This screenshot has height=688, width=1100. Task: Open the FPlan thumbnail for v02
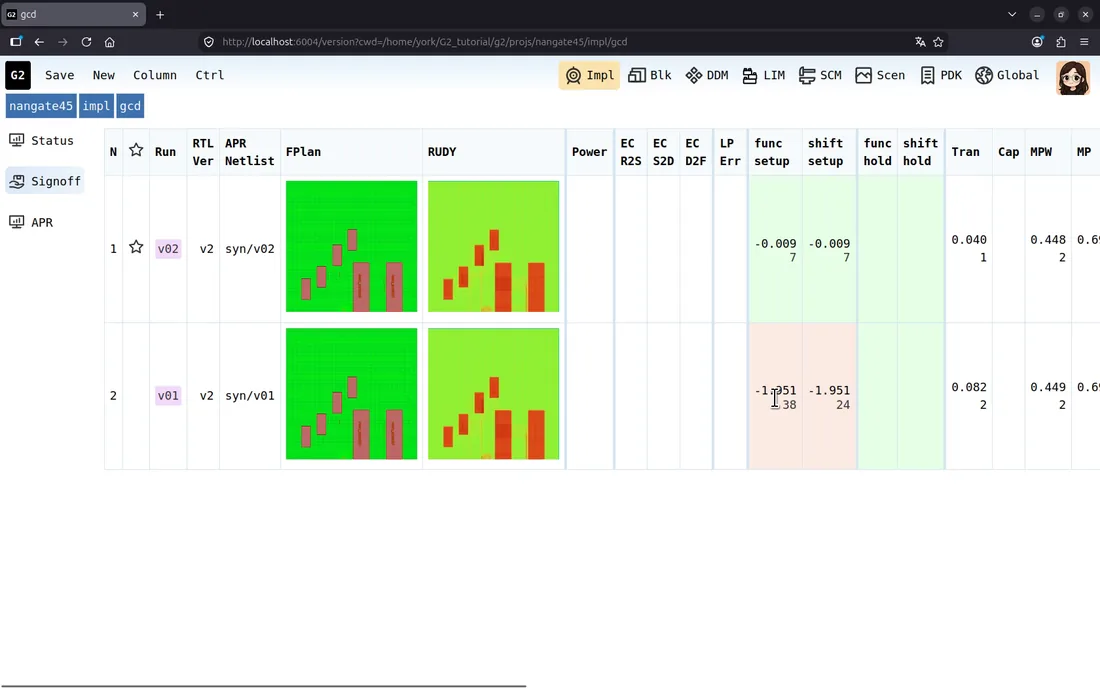351,246
